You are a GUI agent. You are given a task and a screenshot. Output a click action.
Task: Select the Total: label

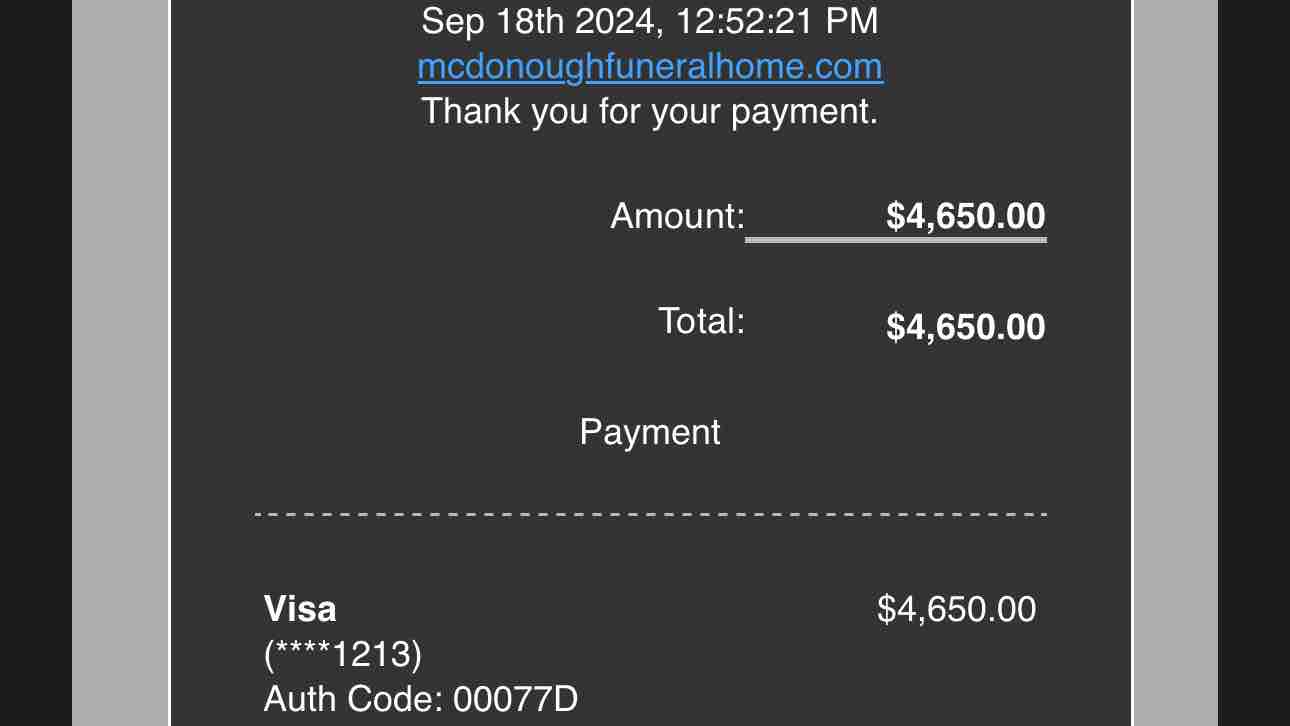click(702, 321)
